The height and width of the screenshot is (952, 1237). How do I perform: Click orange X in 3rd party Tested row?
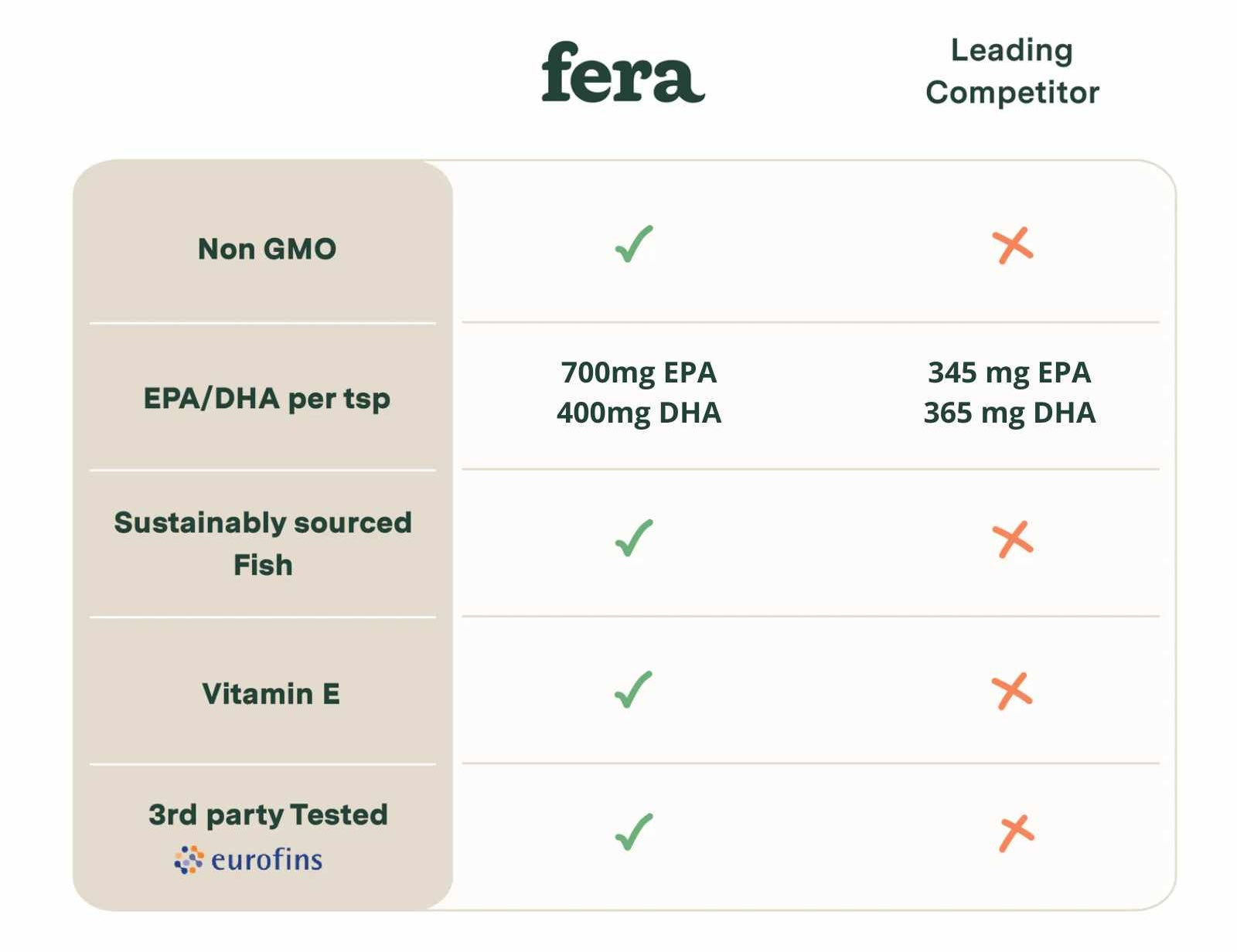1015,833
